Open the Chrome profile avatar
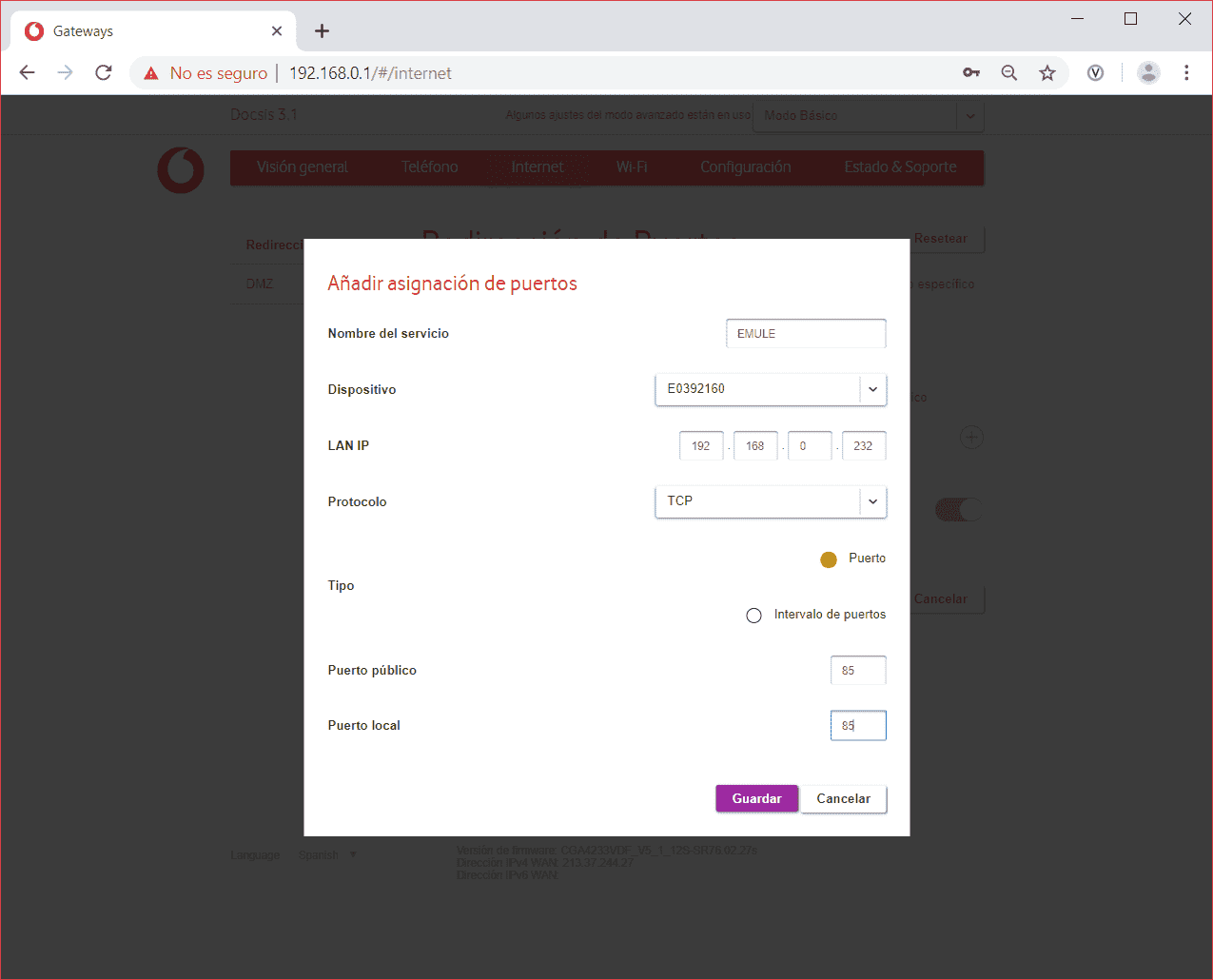The image size is (1213, 980). click(x=1149, y=72)
